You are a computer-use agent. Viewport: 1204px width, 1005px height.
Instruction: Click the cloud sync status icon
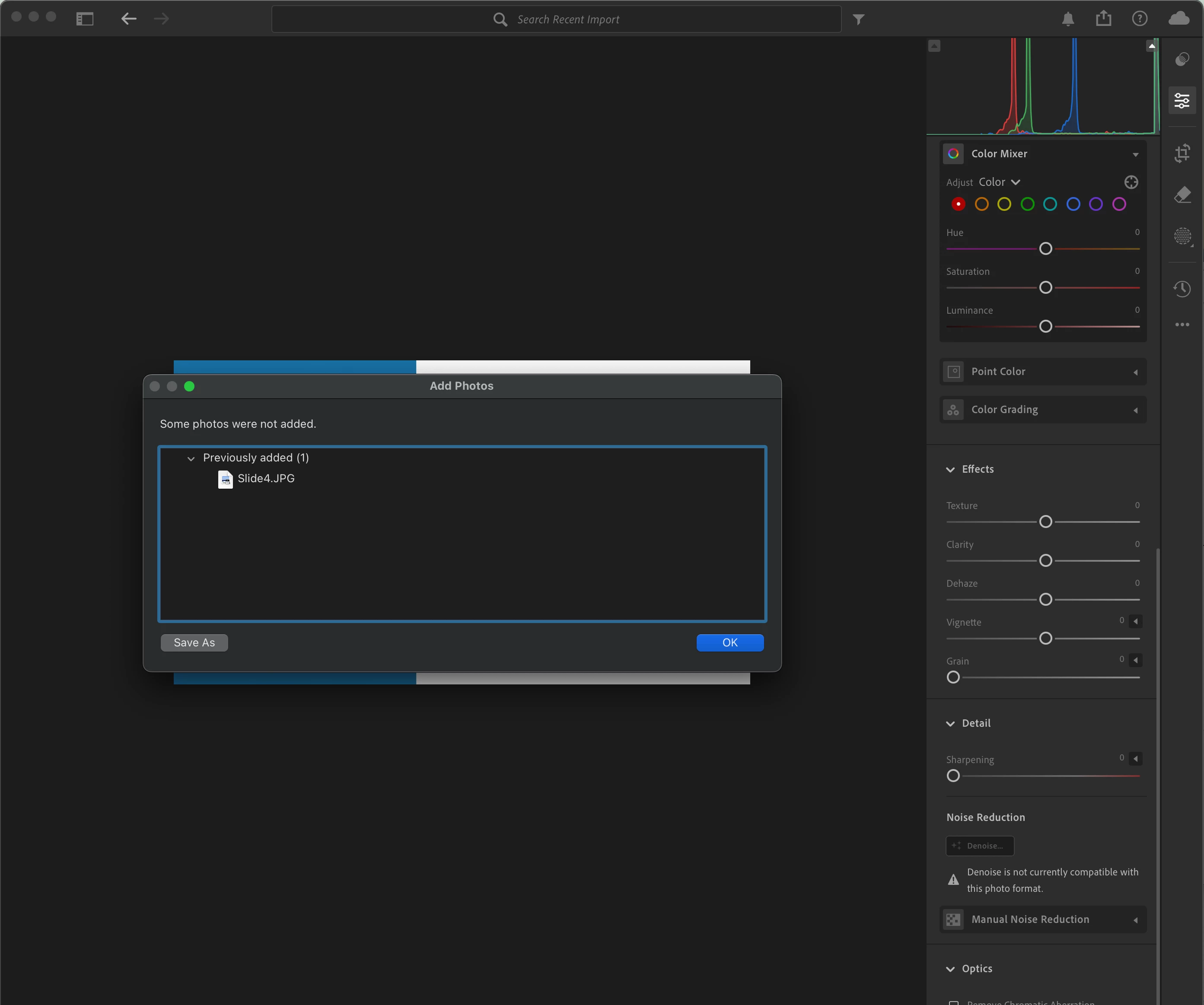point(1178,19)
